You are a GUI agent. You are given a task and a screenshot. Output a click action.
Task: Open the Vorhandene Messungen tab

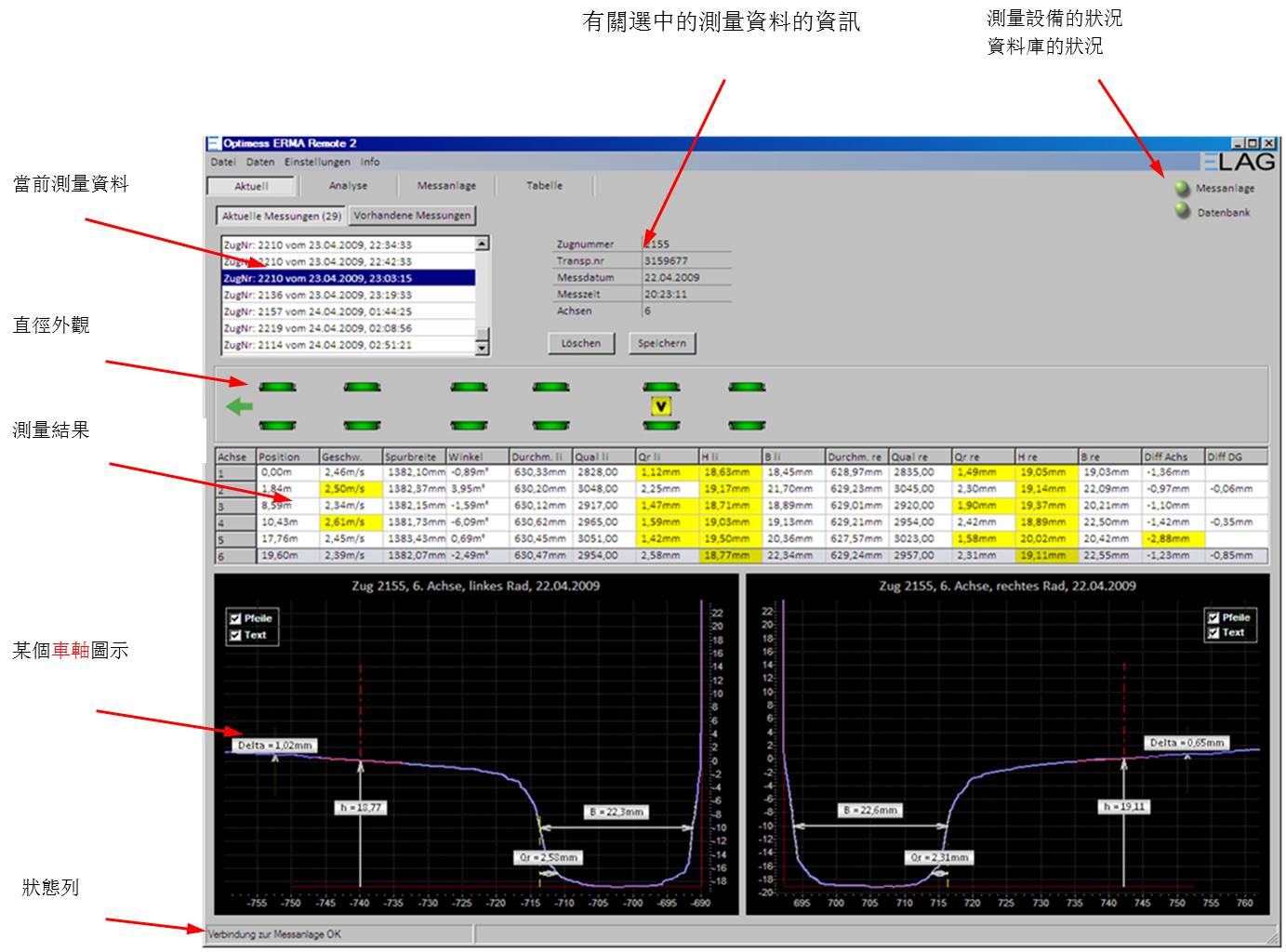(x=412, y=216)
